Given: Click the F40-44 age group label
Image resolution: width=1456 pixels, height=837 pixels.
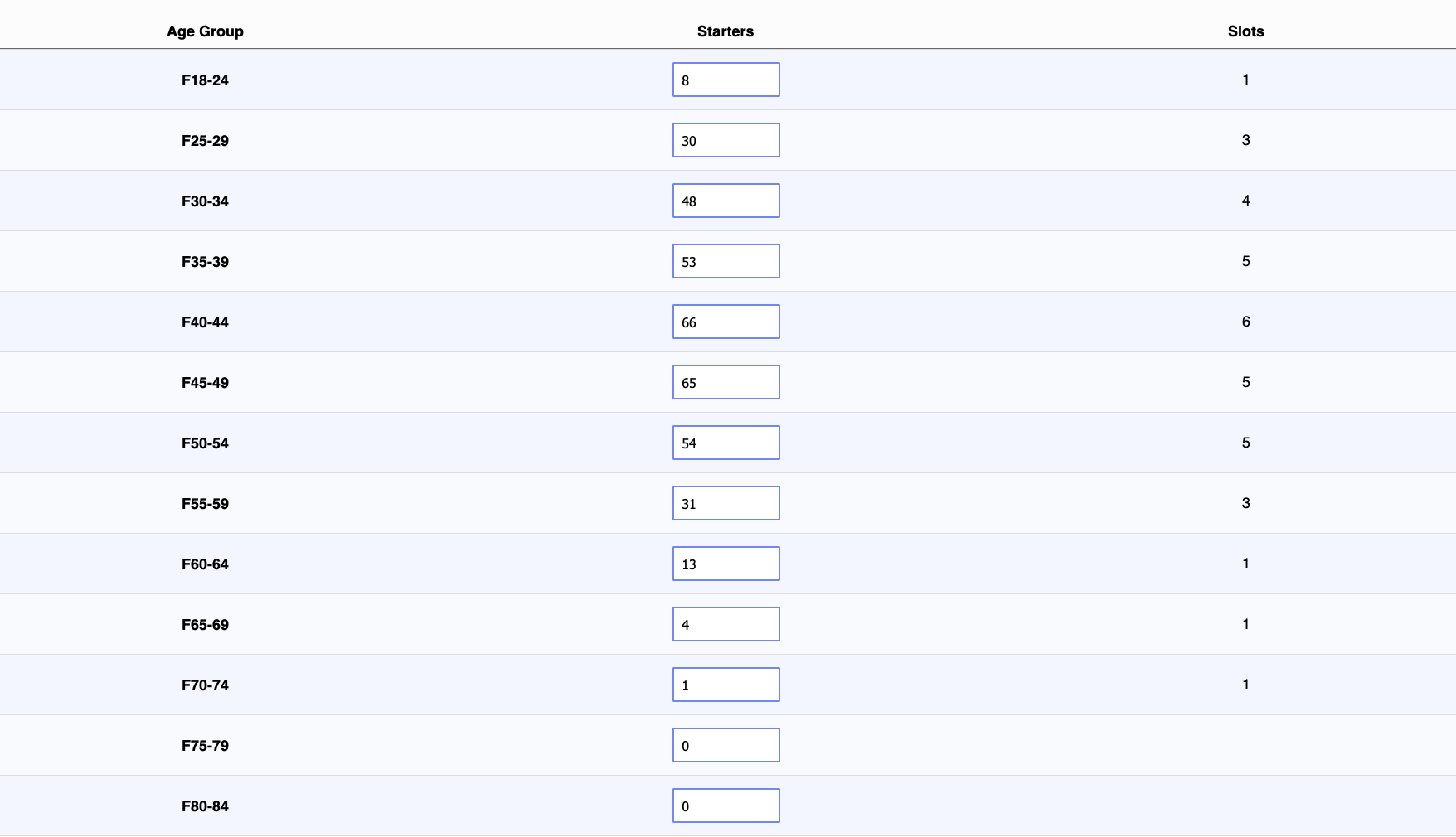Looking at the screenshot, I should (205, 322).
